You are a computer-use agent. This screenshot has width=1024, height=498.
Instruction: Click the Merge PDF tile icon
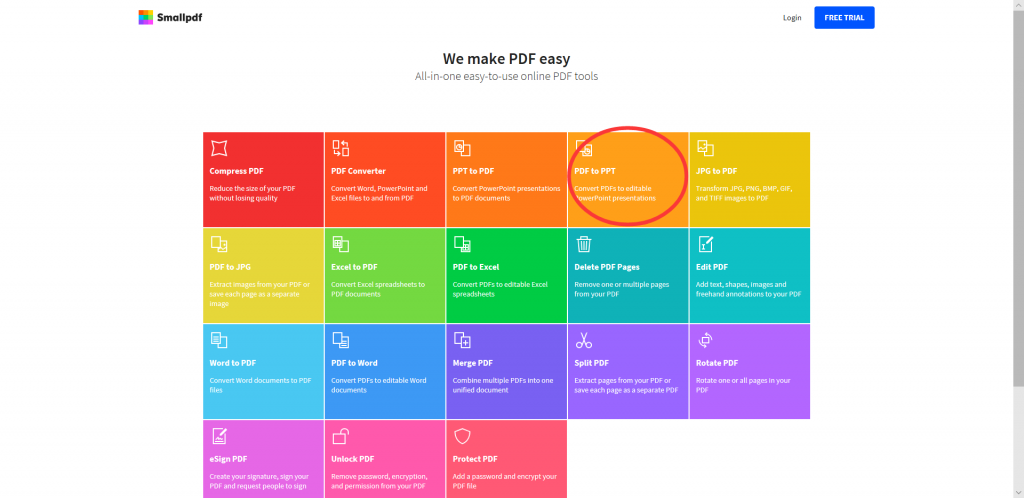[462, 340]
